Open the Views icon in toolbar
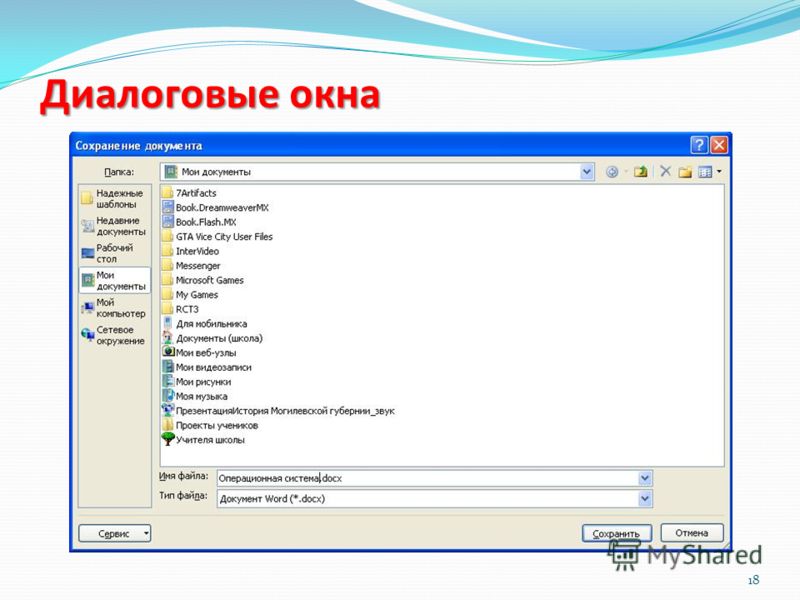 705,172
